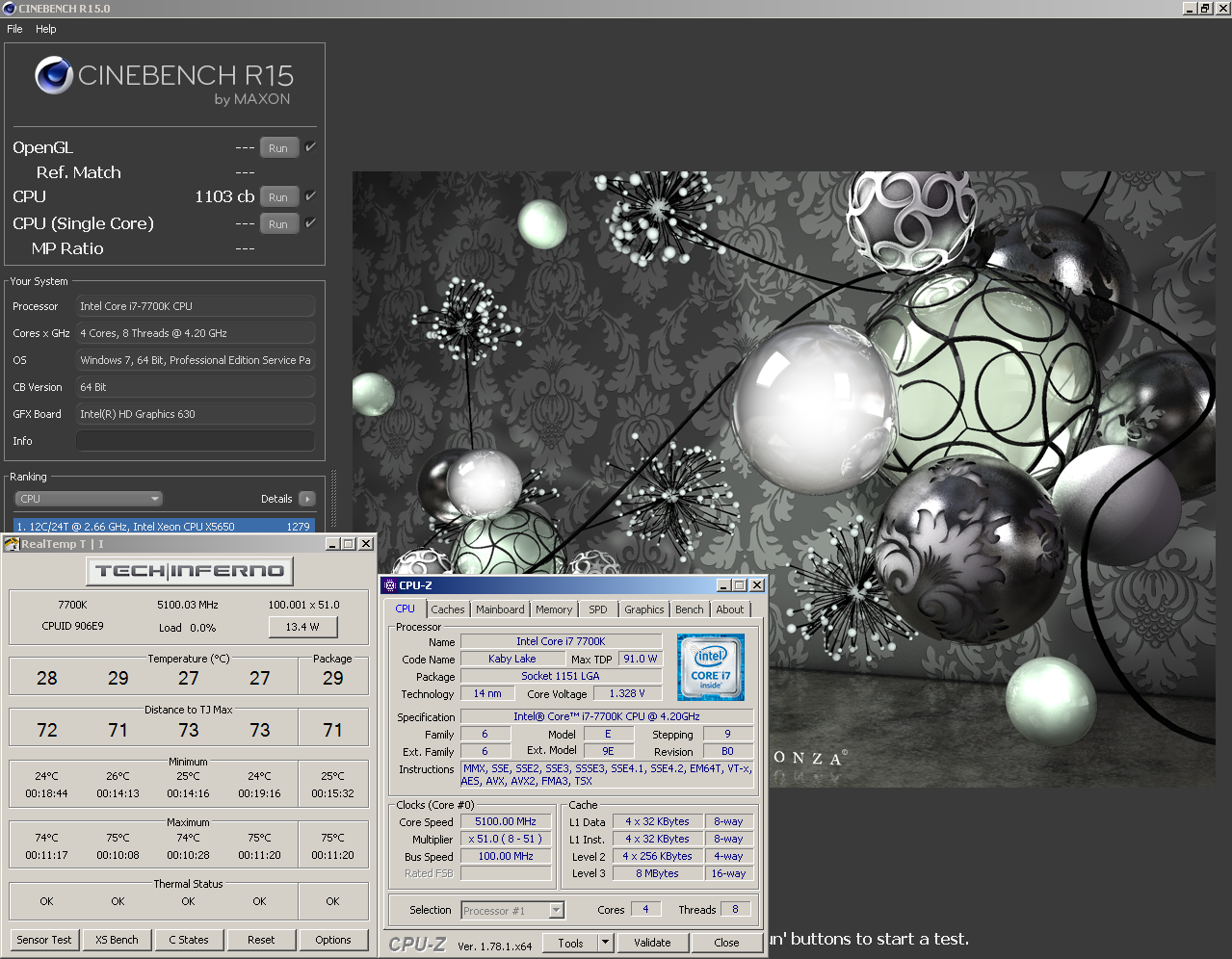Click the Specification field in CPU-Z
This screenshot has height=959, width=1232.
pos(607,716)
